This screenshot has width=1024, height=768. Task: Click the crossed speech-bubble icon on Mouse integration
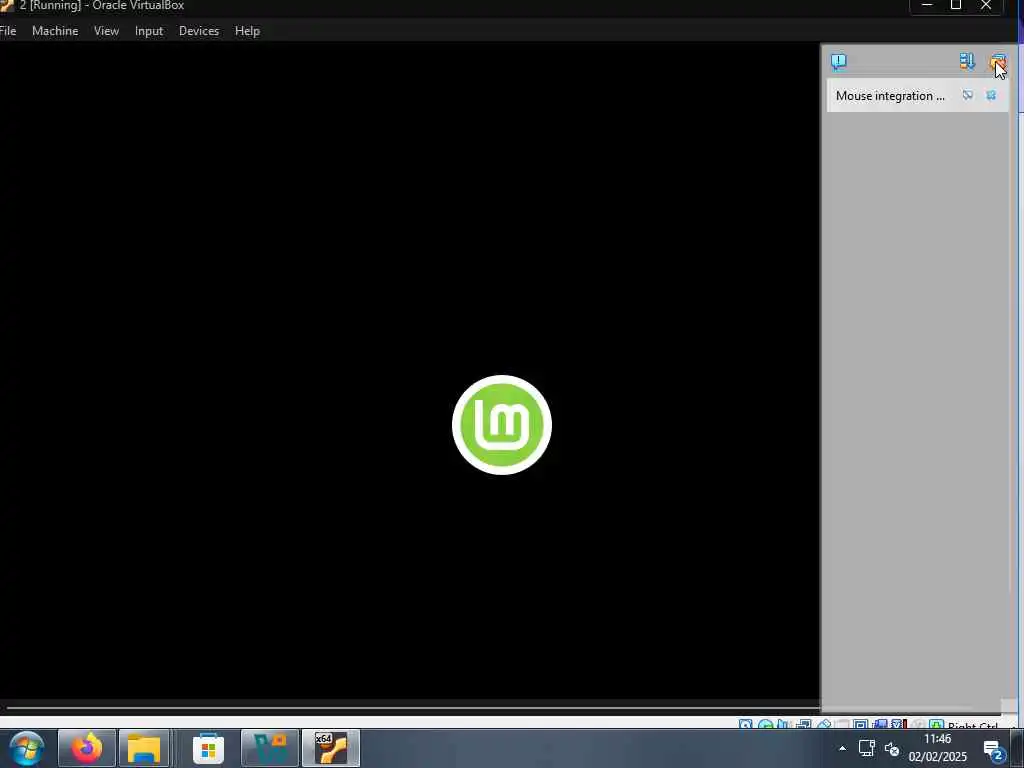pos(967,95)
